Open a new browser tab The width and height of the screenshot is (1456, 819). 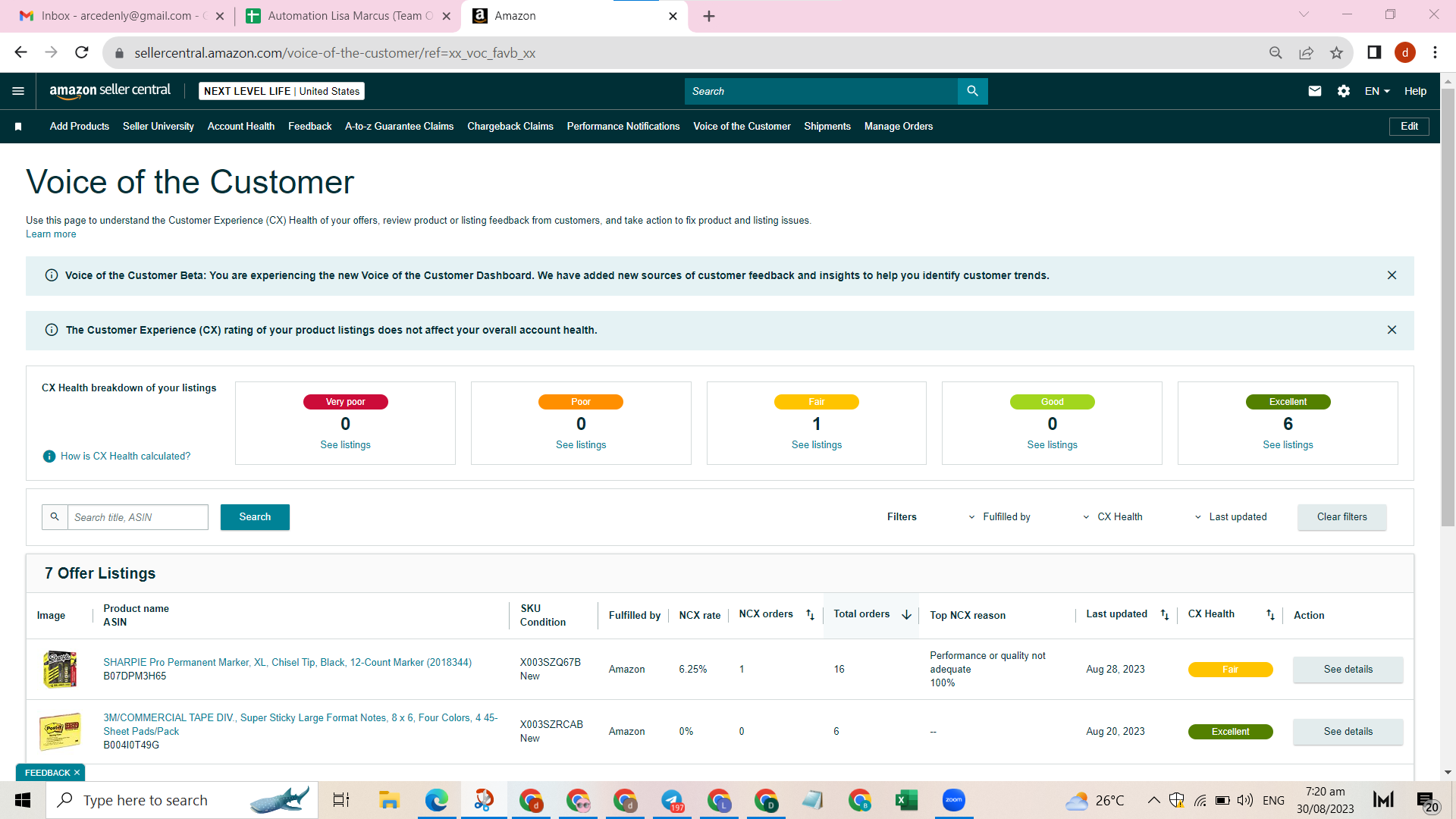point(709,16)
